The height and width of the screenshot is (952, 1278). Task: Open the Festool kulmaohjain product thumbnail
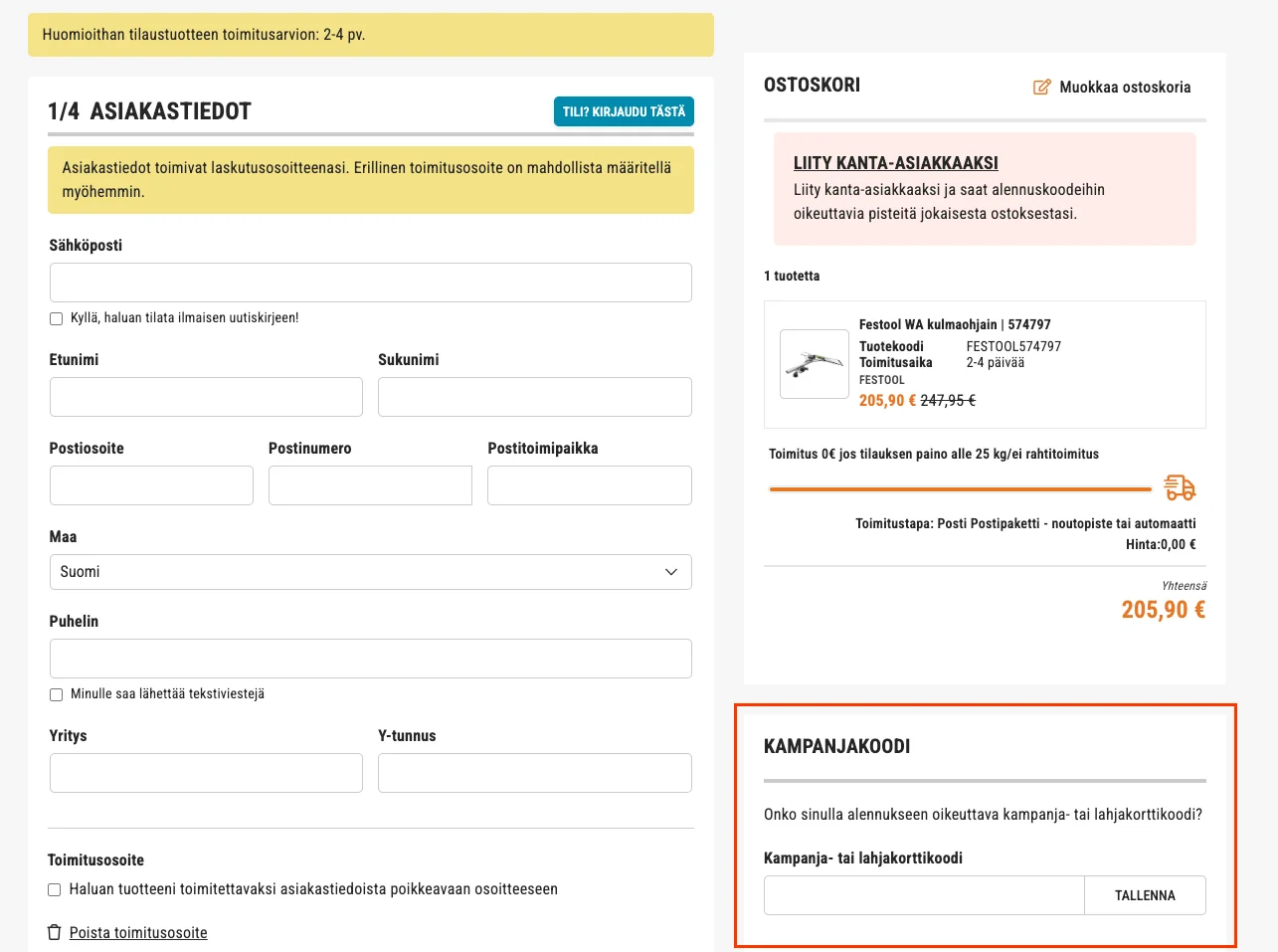pos(815,364)
